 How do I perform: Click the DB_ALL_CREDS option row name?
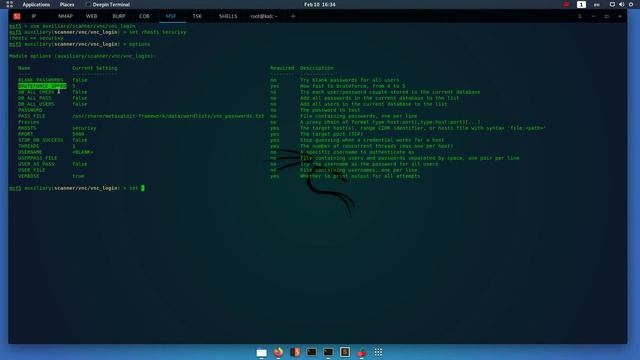(36, 92)
